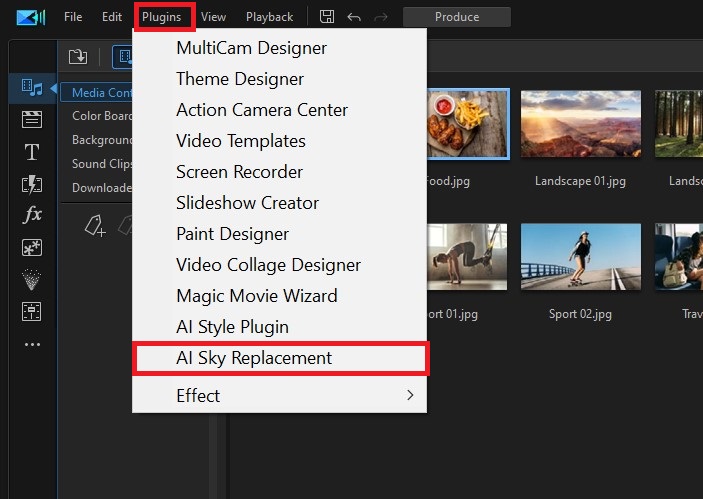Show more rooms via three-dots icon
This screenshot has height=499, width=703.
pyautogui.click(x=32, y=344)
